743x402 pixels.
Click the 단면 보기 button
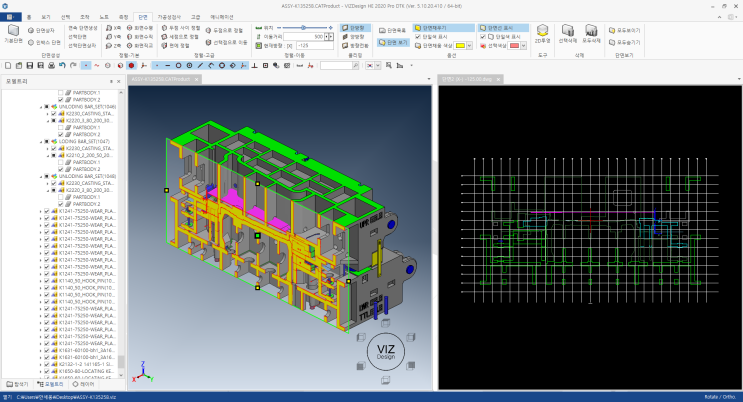pyautogui.click(x=393, y=42)
